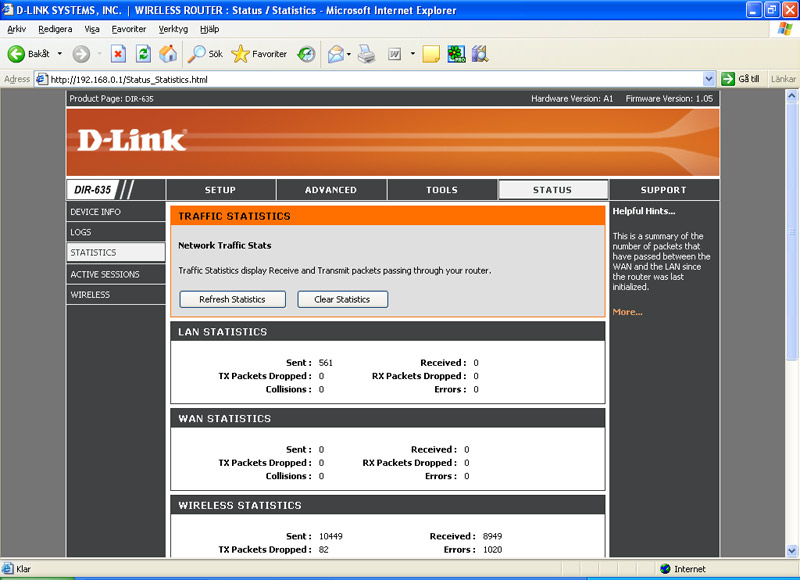This screenshot has width=800, height=580.
Task: Click the LAN Sent value 561
Action: 326,363
